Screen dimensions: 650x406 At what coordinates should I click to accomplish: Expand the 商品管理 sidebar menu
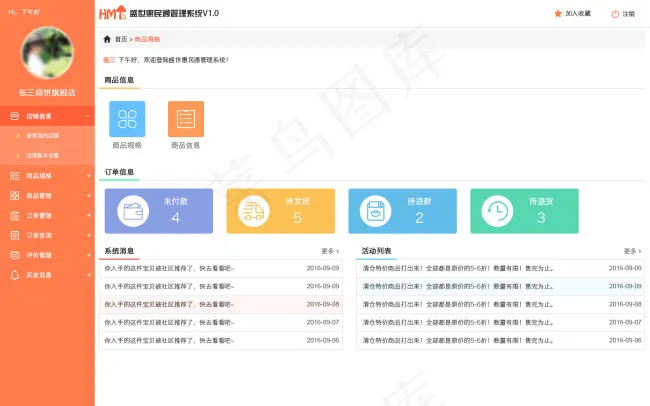(88, 196)
